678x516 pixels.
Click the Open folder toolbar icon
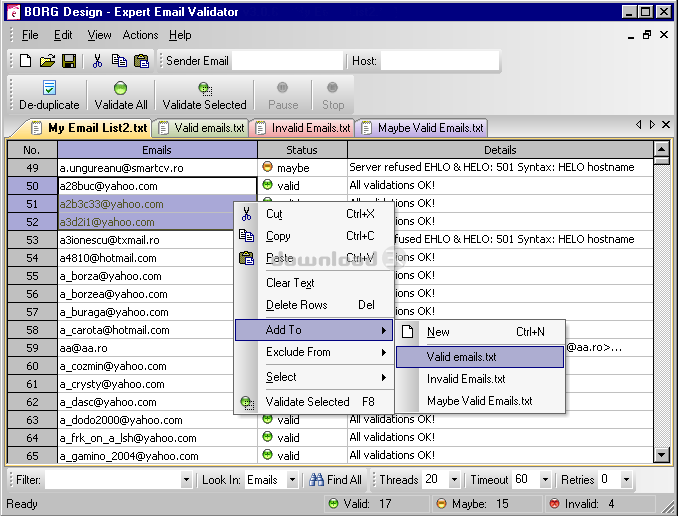tap(47, 61)
